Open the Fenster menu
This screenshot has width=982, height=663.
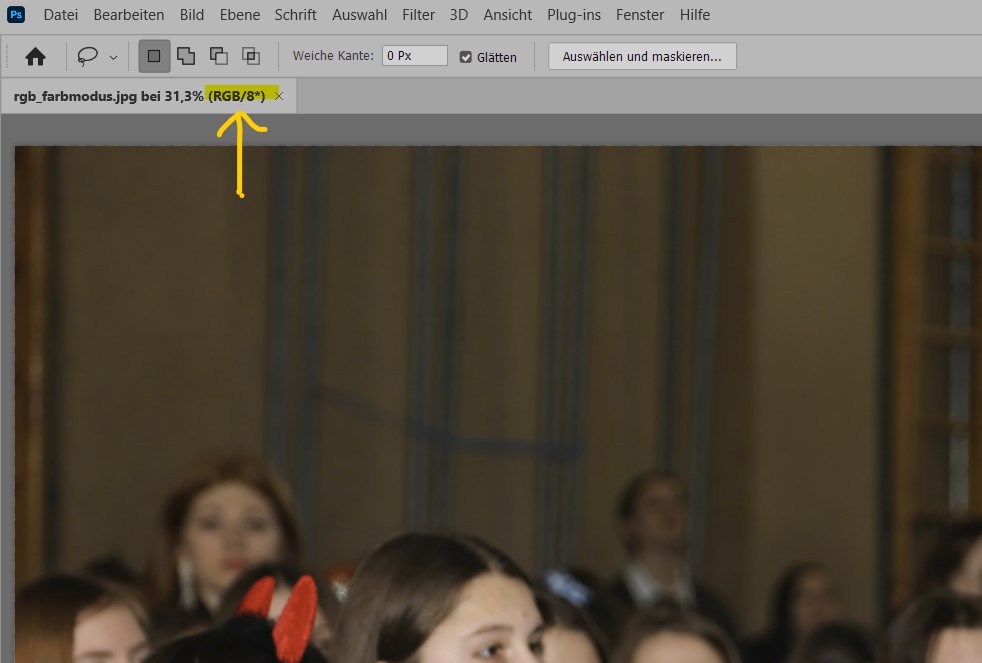point(639,14)
